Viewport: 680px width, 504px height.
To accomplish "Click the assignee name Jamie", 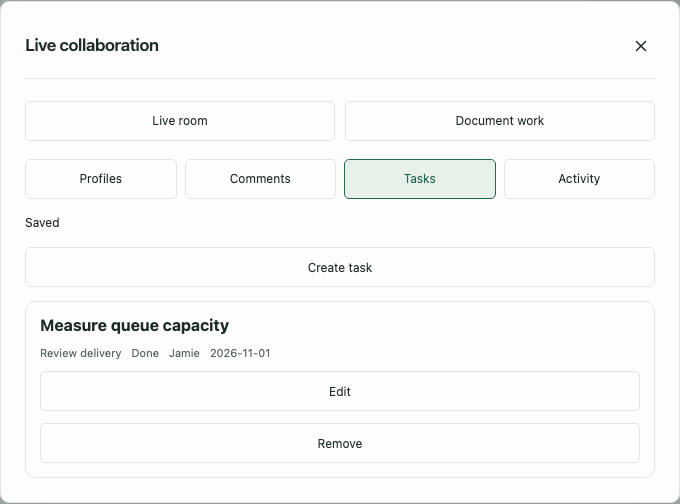I will click(184, 353).
